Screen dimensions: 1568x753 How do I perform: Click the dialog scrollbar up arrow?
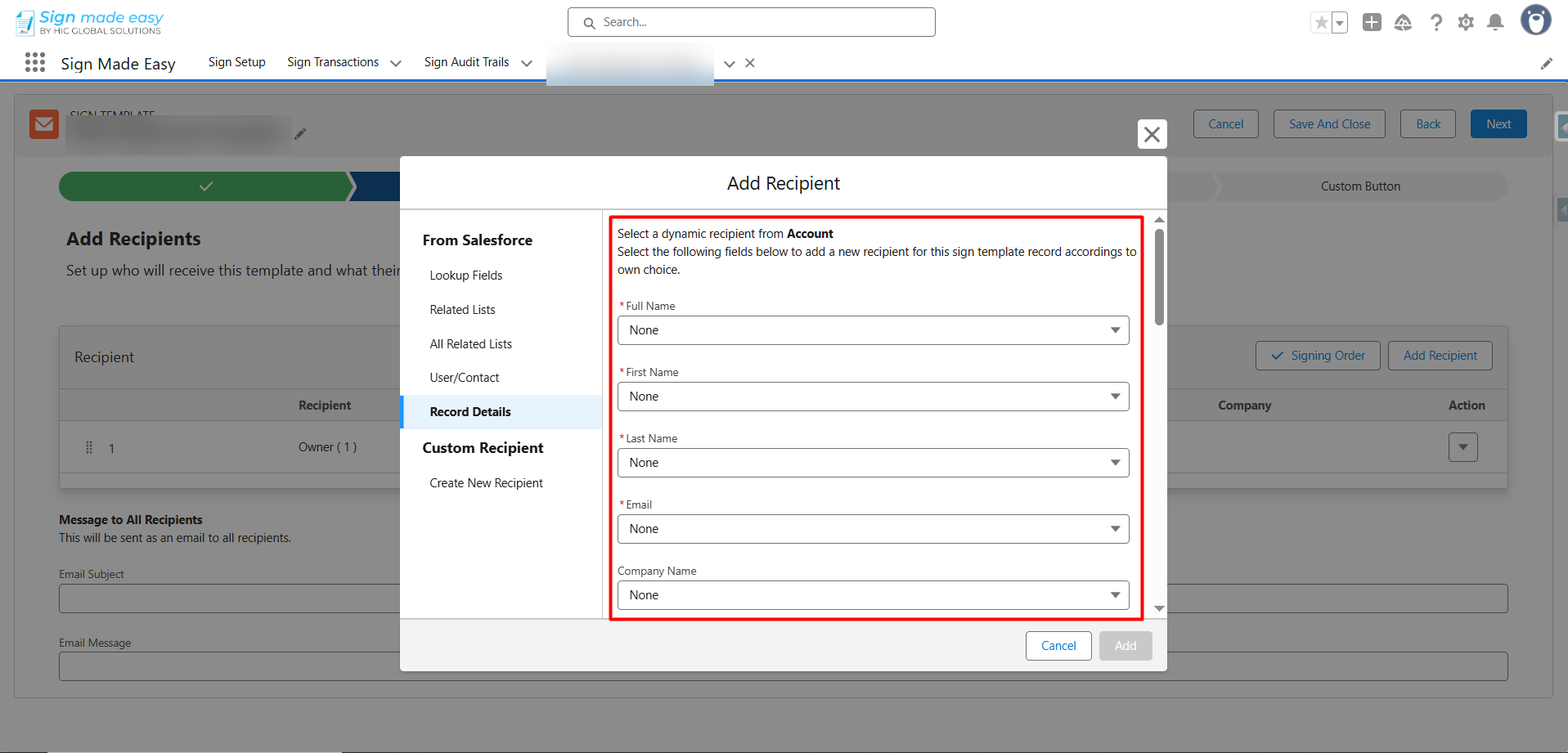[x=1159, y=220]
